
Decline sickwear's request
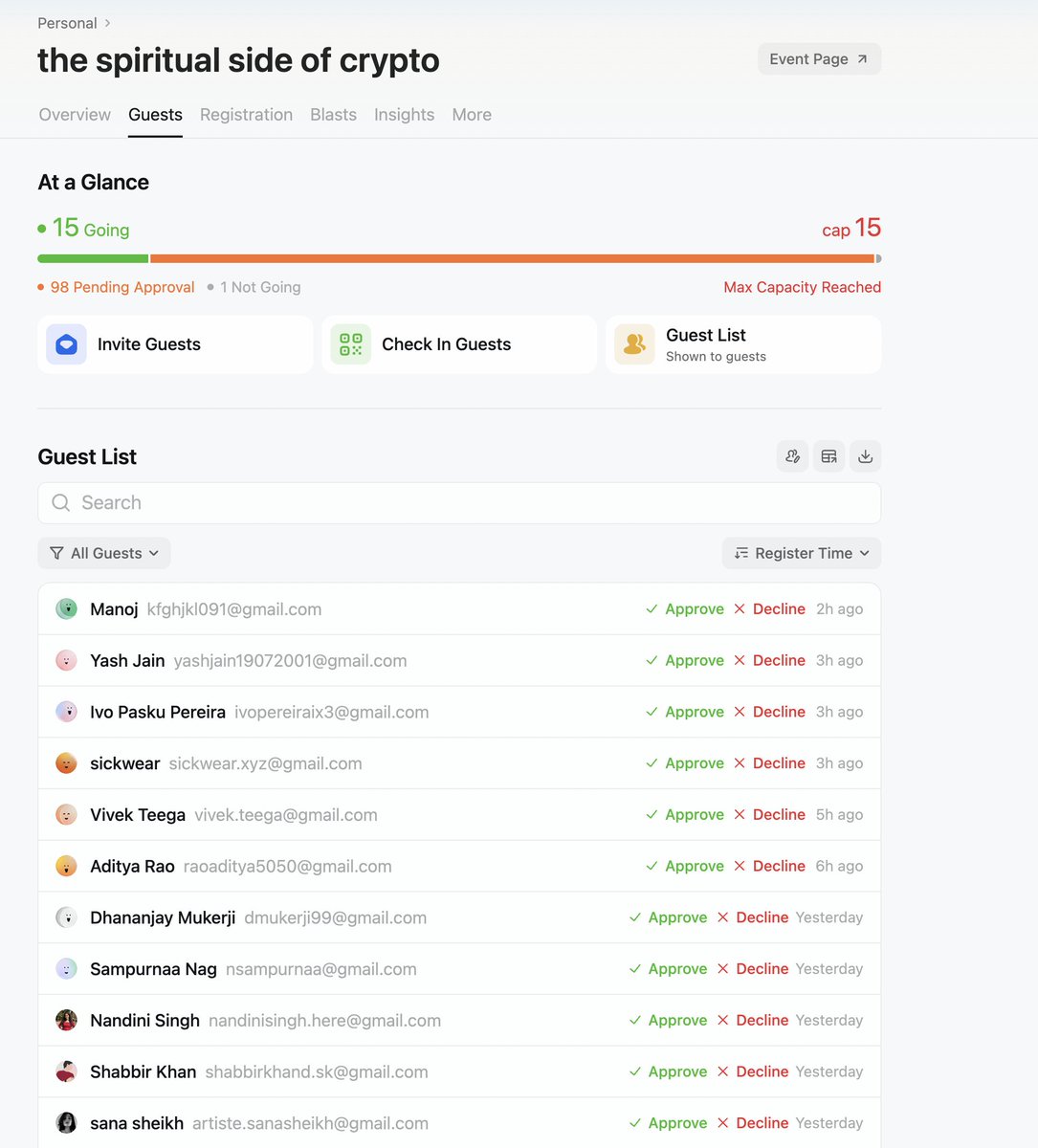[x=769, y=763]
